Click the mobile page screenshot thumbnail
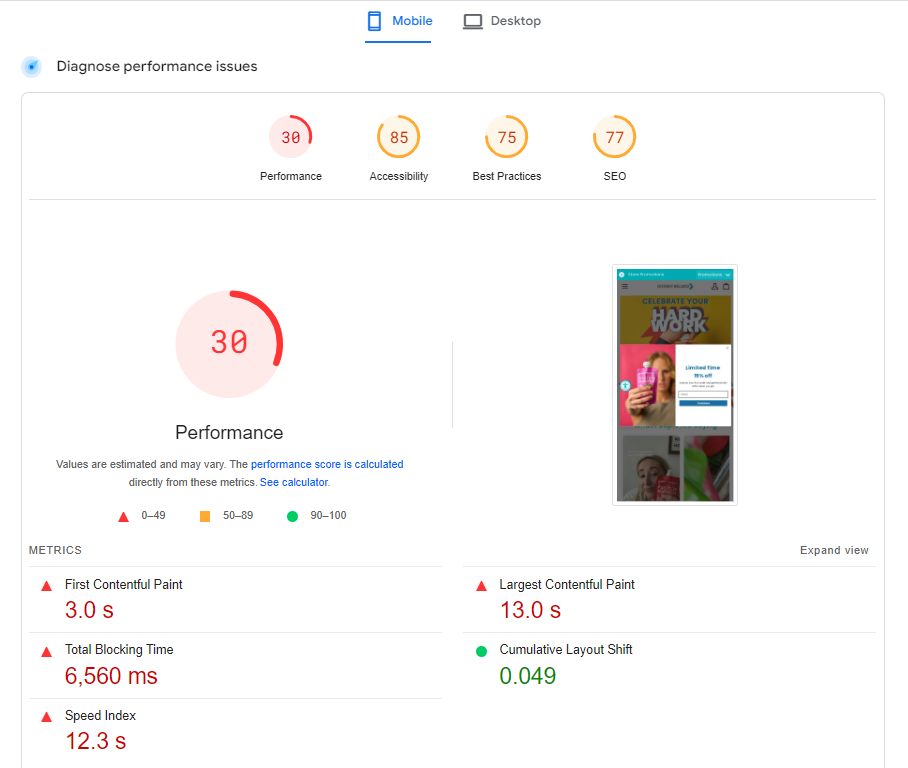 (675, 385)
